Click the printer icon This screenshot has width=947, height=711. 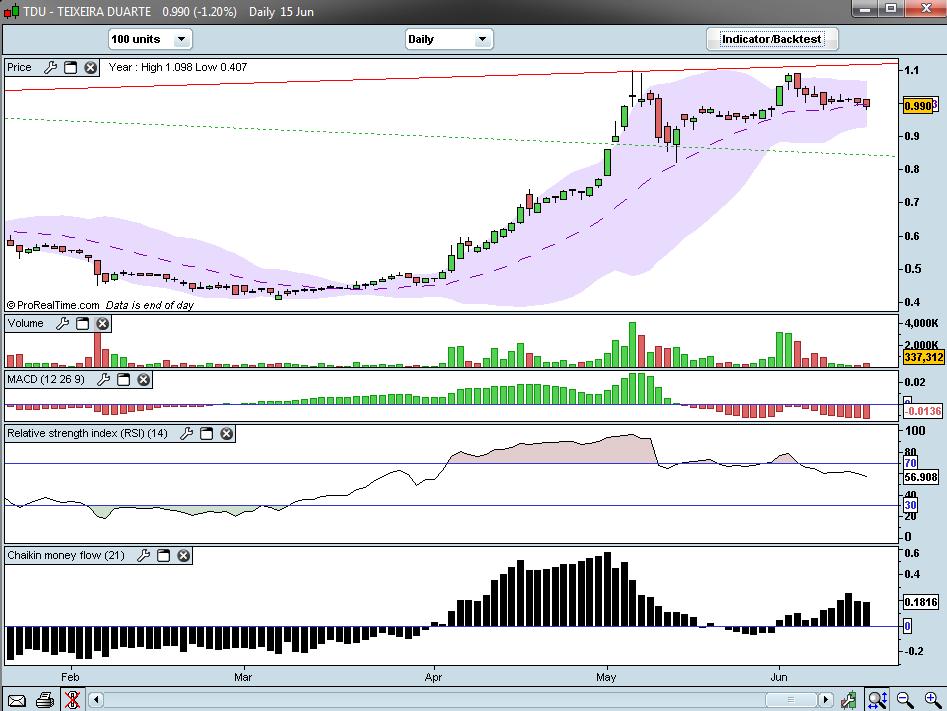45,701
